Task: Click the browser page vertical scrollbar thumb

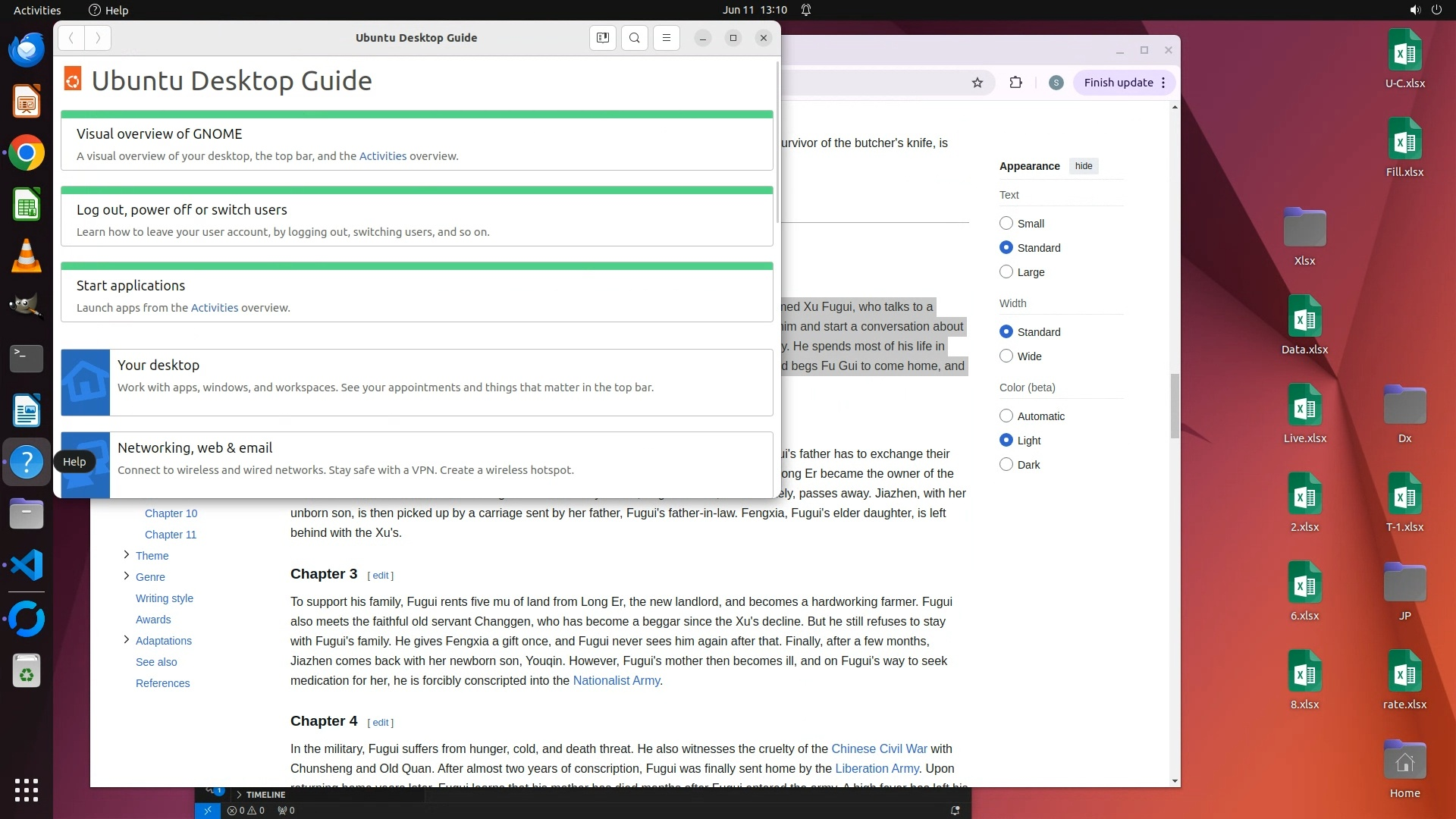Action: [1175, 406]
